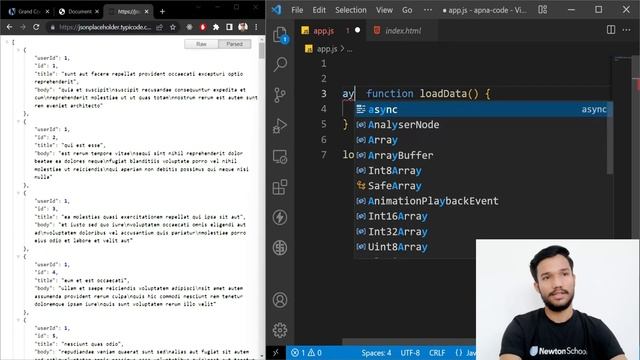Click the share icon in address bar
The image size is (640, 360).
click(x=160, y=27)
